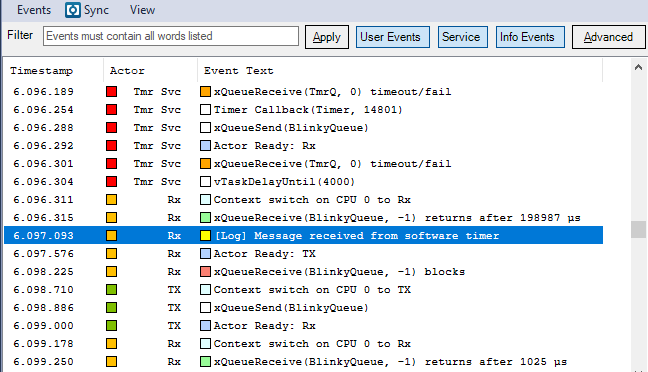
Task: Click green icon for returns after 198987 µs
Action: (x=205, y=217)
